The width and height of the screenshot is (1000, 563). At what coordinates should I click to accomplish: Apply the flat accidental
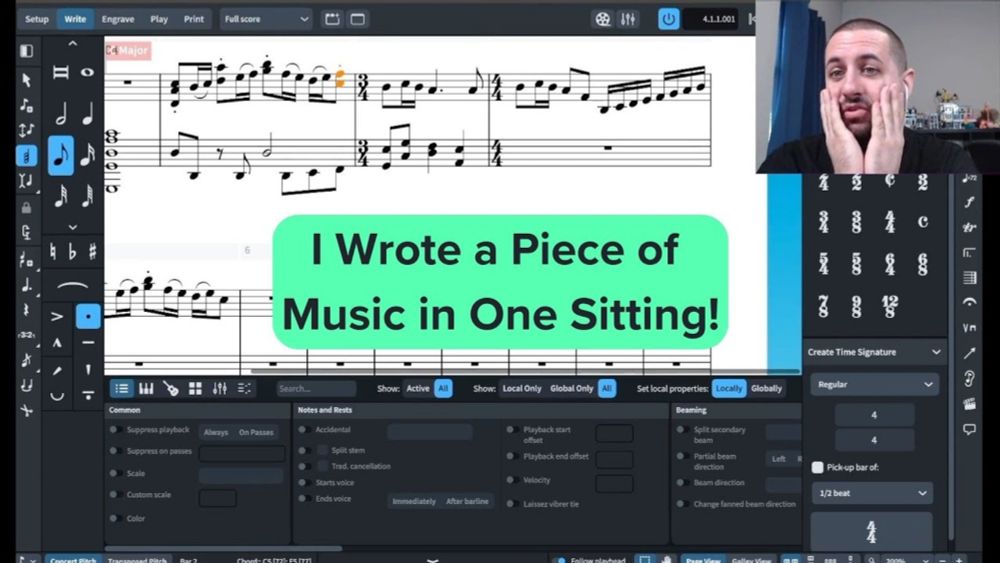(x=73, y=252)
